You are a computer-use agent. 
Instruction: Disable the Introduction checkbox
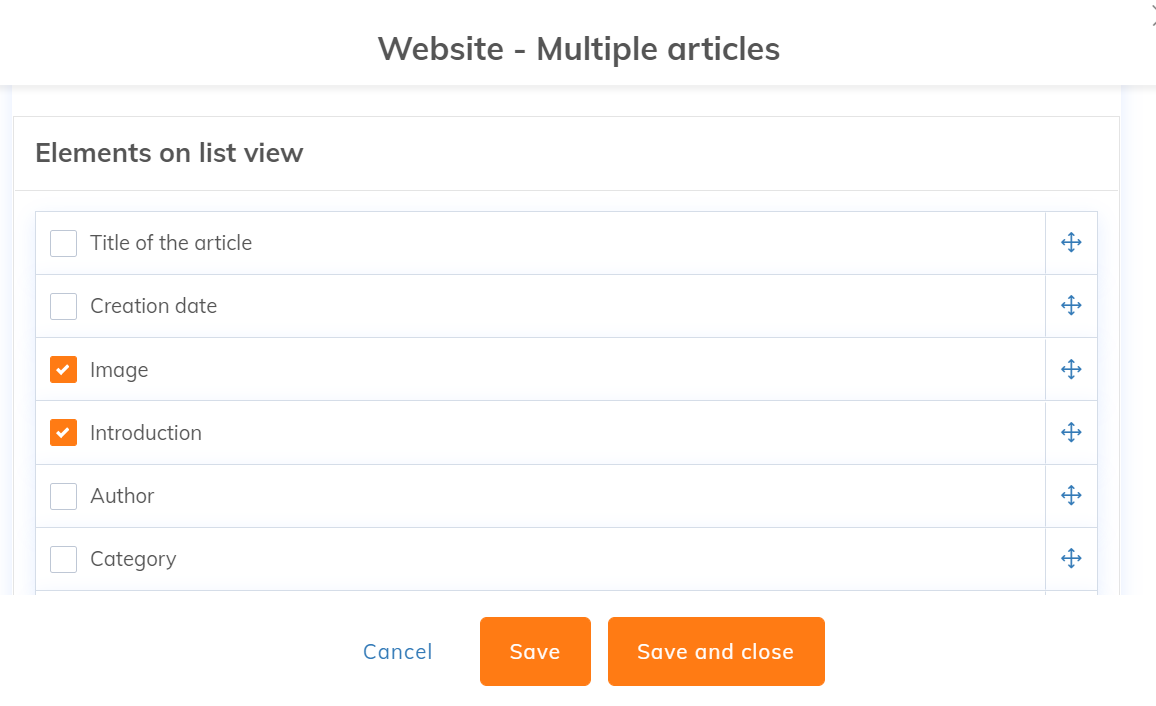[x=64, y=433]
